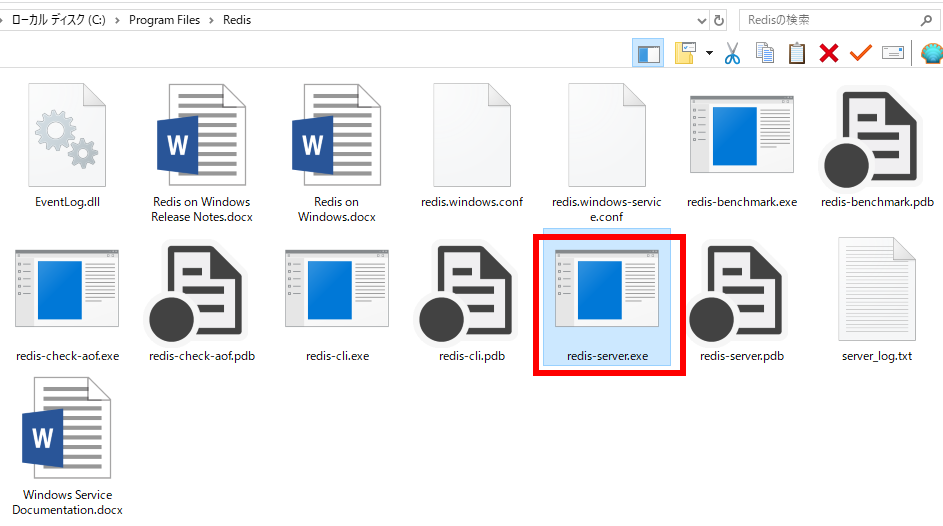Select the redis-check-aof.exe icon
Viewport: 943px width, 526px height.
(x=67, y=289)
